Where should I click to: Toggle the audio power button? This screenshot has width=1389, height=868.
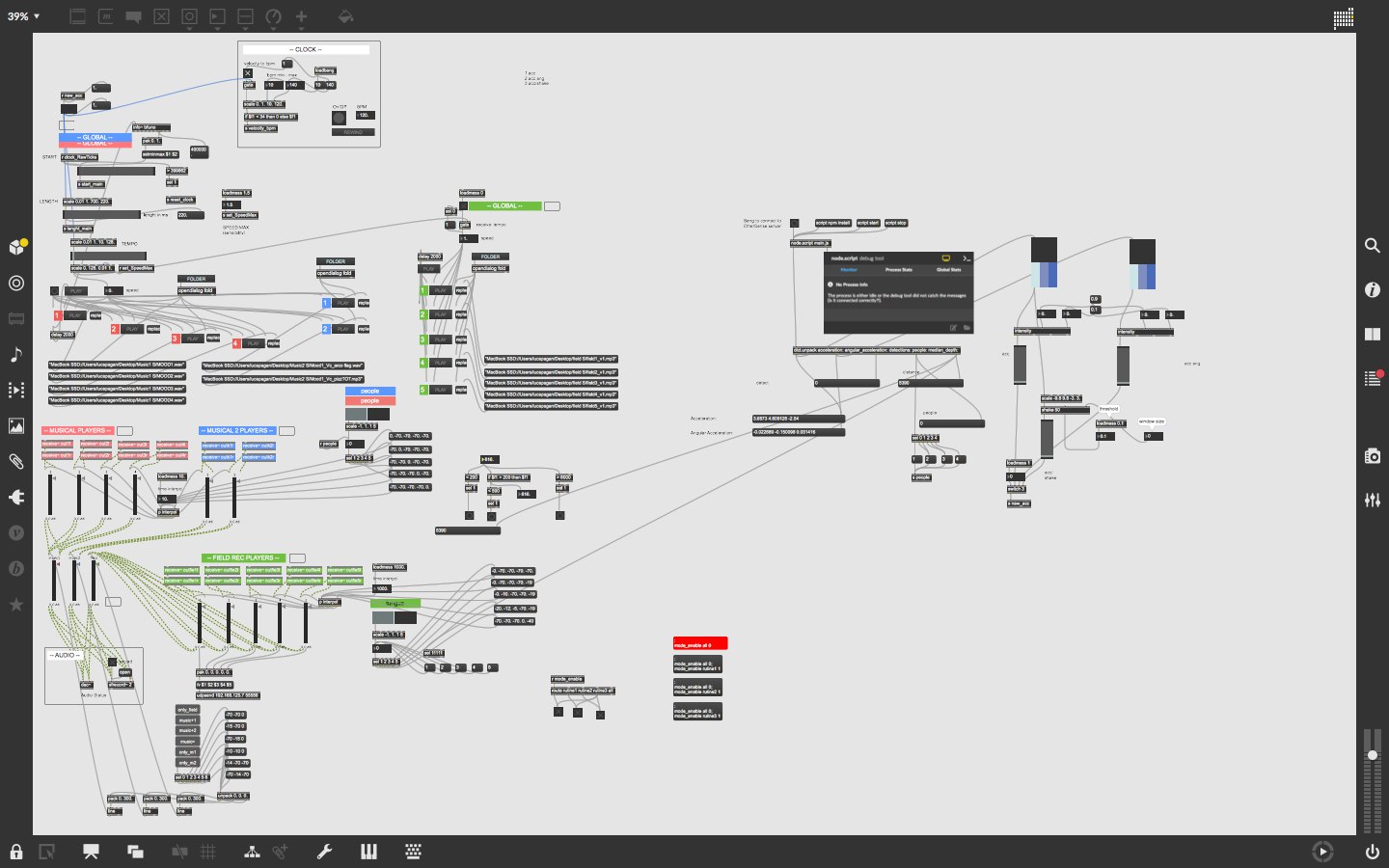click(x=1372, y=852)
